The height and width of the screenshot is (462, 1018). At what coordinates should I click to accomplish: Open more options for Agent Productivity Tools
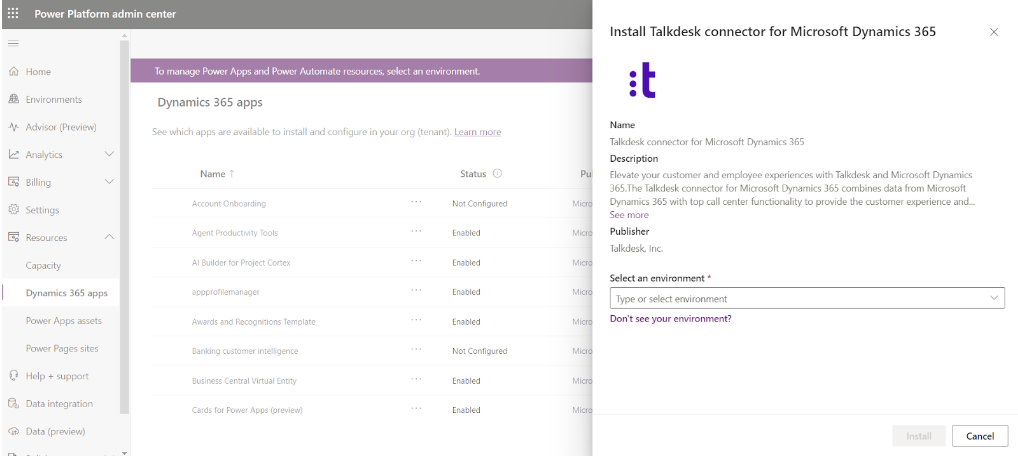[x=416, y=231]
